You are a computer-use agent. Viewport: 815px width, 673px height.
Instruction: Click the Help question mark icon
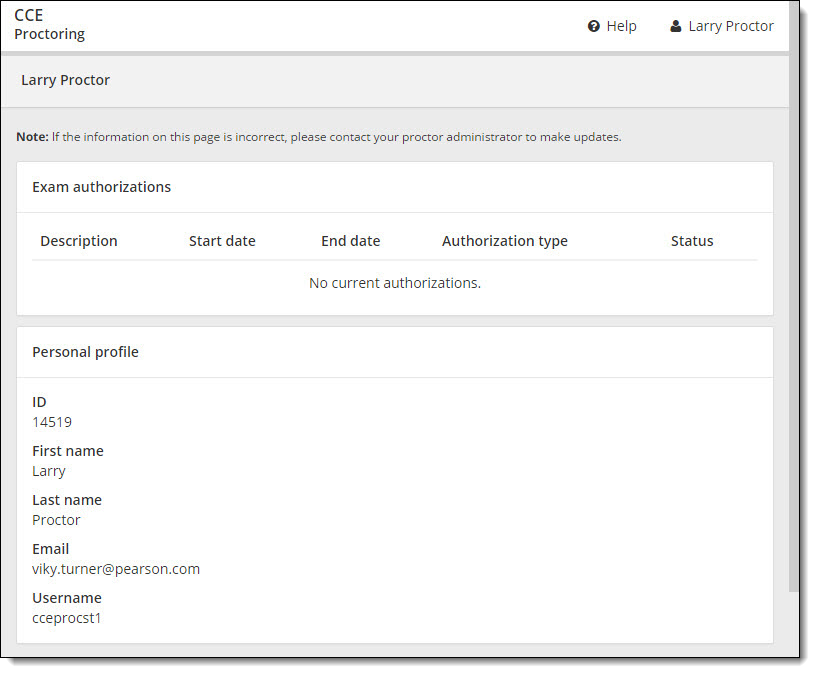593,26
